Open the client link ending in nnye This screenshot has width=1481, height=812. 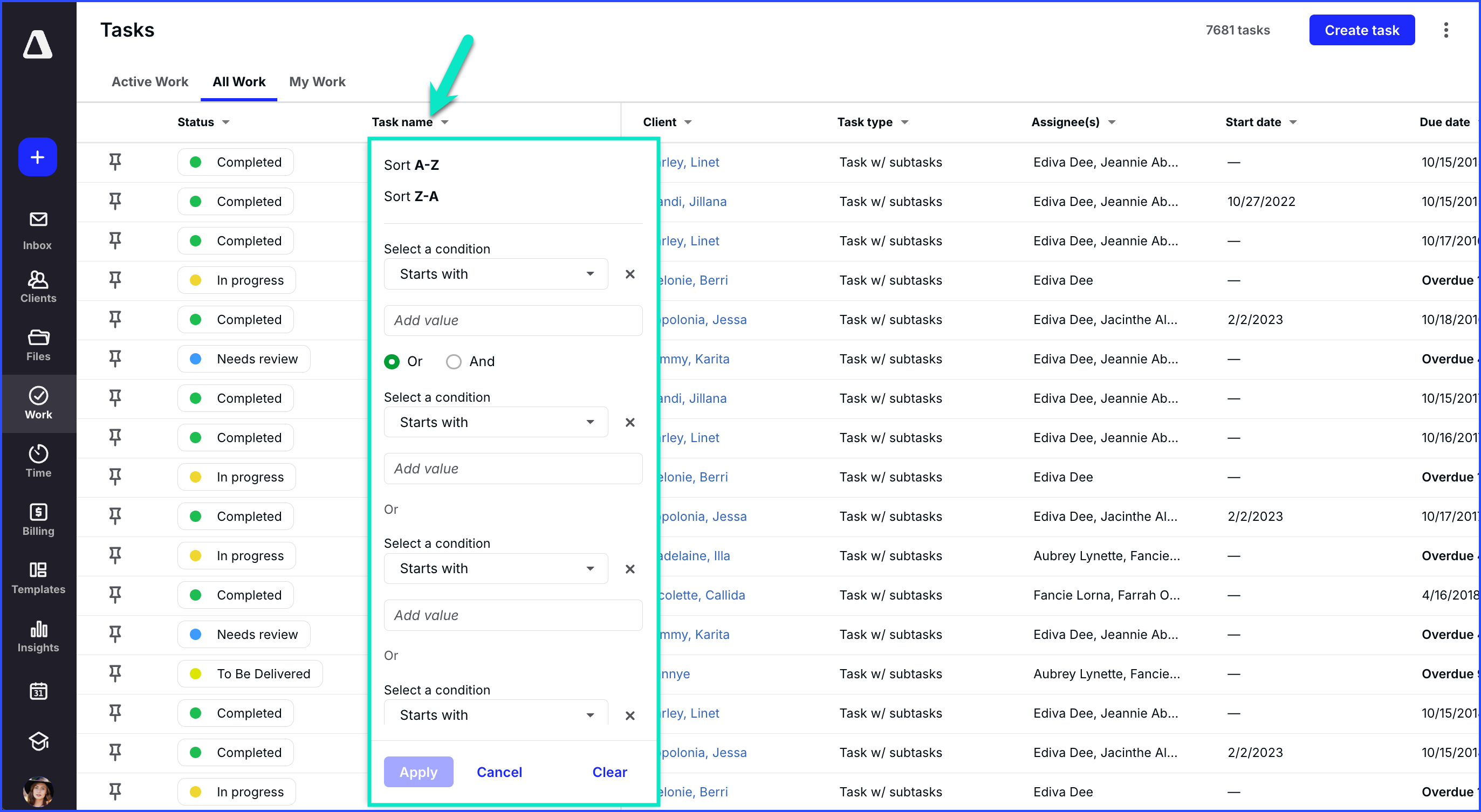click(675, 673)
